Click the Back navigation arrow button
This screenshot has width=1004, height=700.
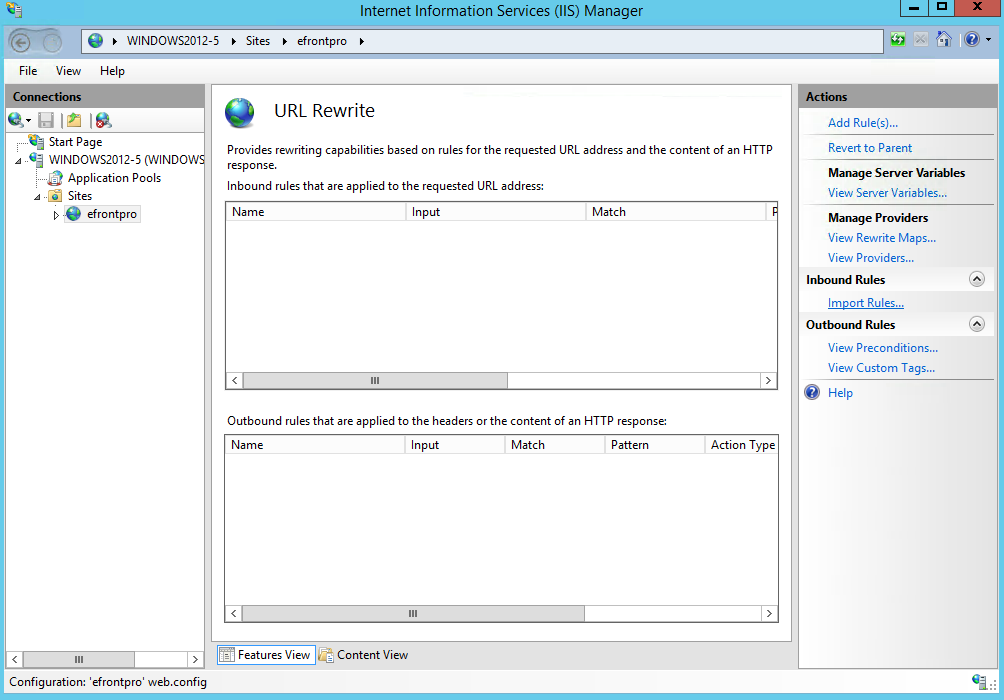coord(21,41)
